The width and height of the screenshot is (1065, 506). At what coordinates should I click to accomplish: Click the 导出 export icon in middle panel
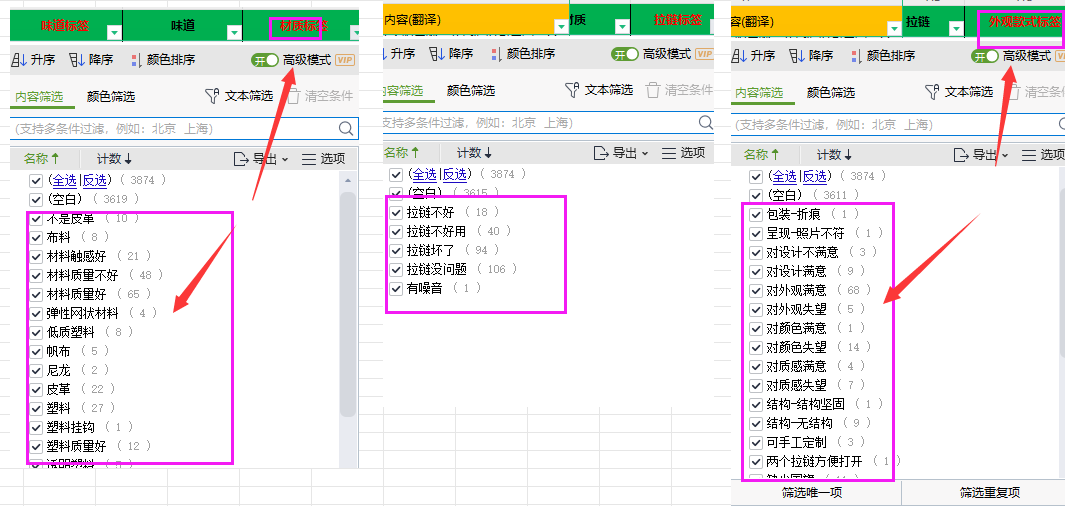601,153
